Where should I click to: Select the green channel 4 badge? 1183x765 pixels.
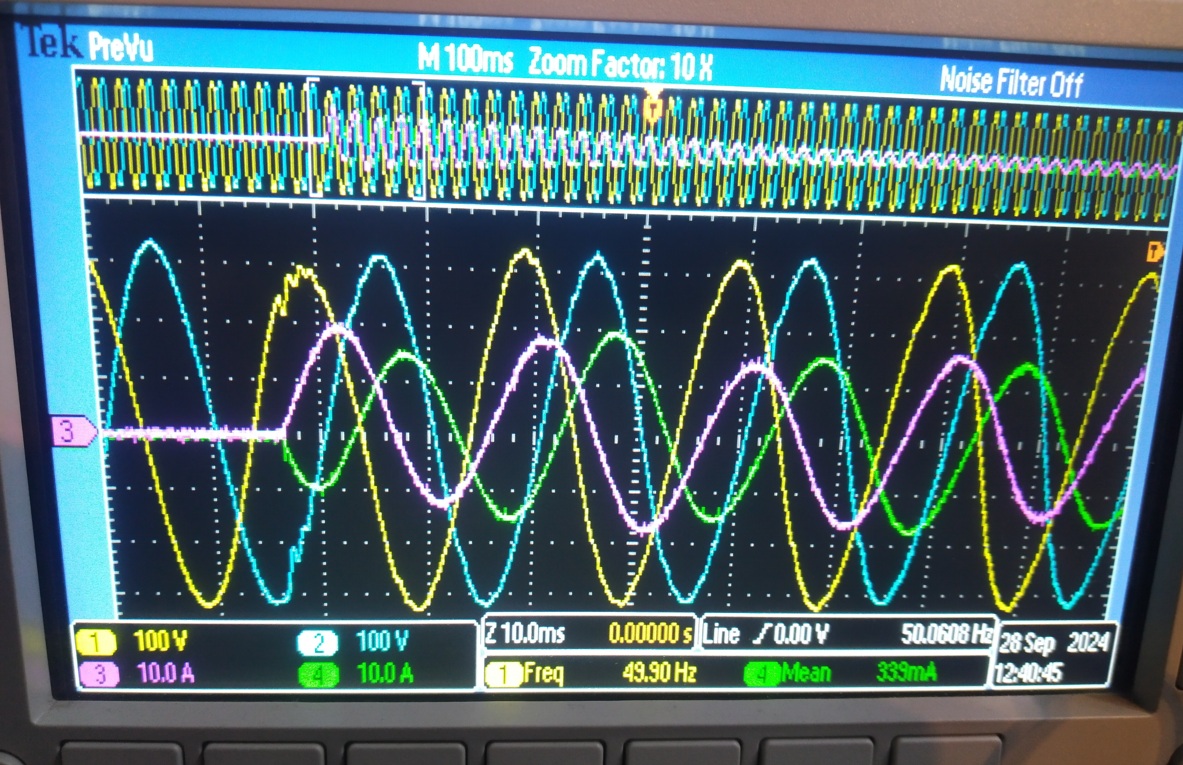click(x=318, y=675)
